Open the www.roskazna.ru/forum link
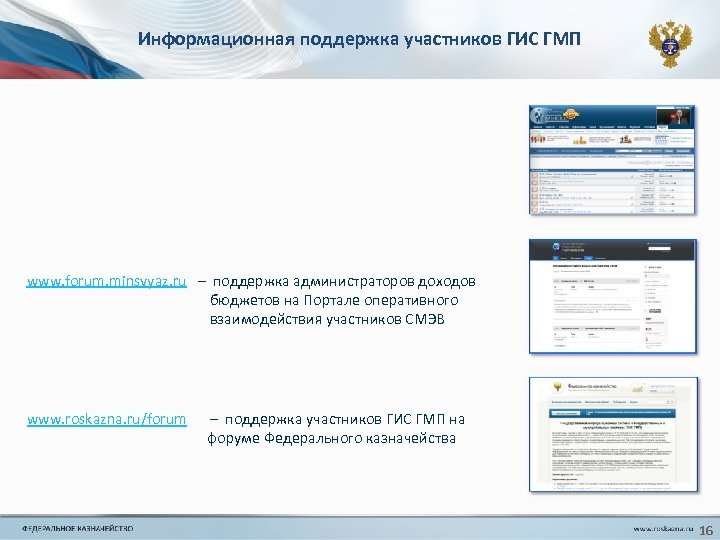 pyautogui.click(x=107, y=419)
